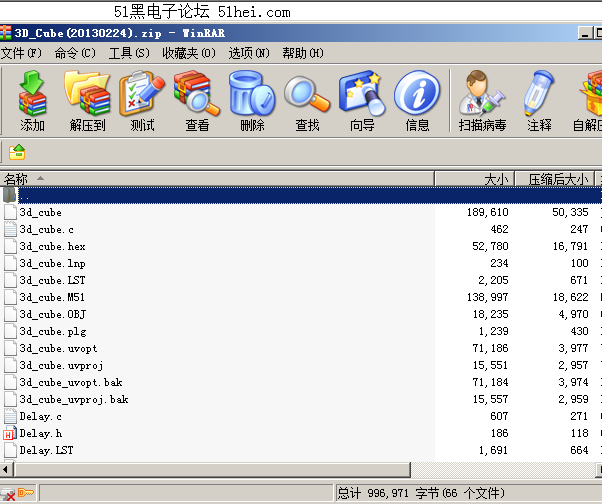Select file 3d_cube.lnp

52,263
